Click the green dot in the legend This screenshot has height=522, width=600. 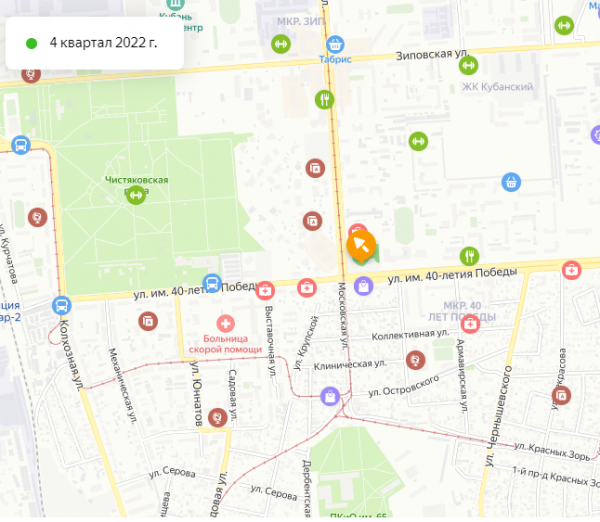pyautogui.click(x=31, y=44)
